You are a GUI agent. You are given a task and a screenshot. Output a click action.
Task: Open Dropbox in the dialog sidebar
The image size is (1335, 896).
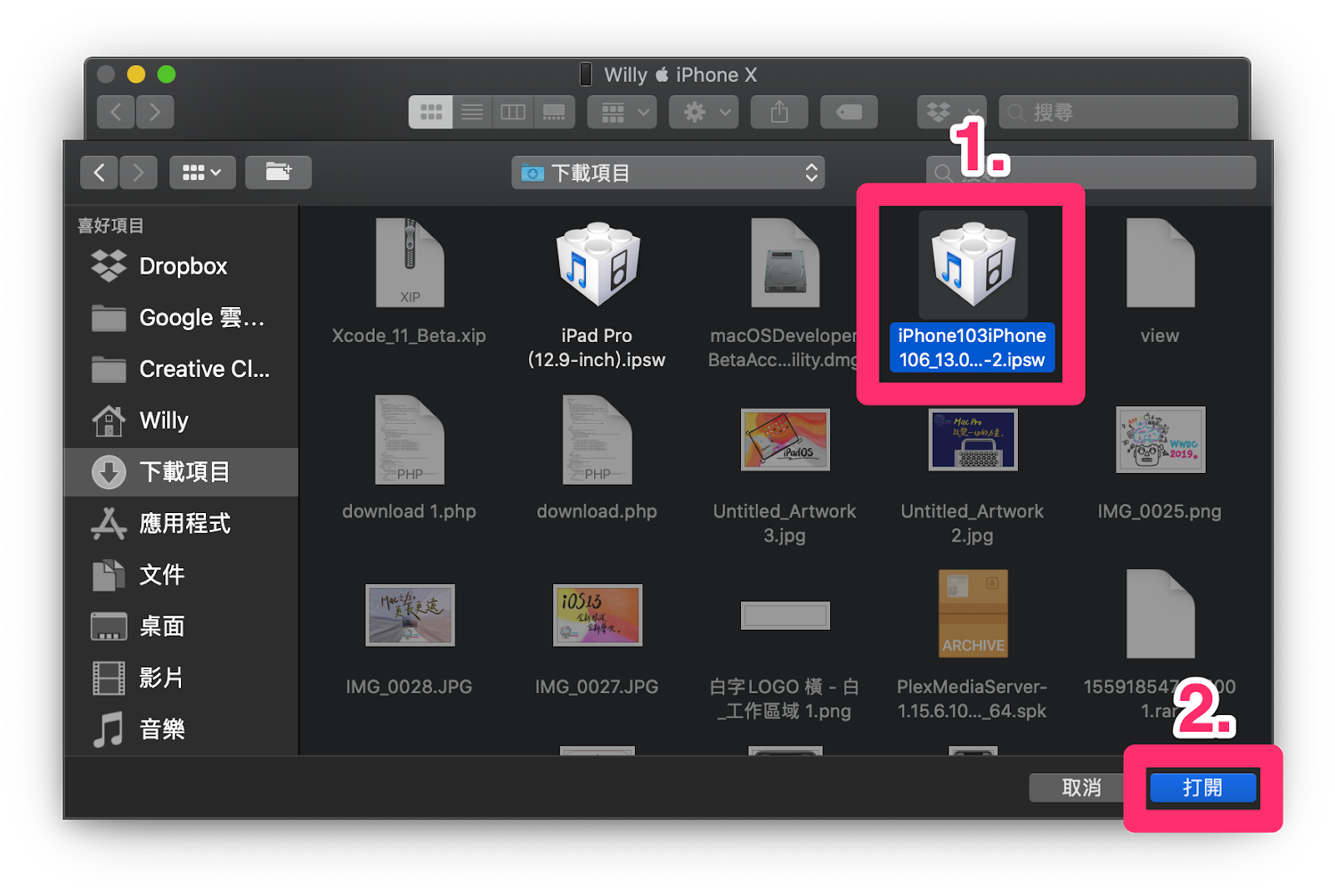181,266
